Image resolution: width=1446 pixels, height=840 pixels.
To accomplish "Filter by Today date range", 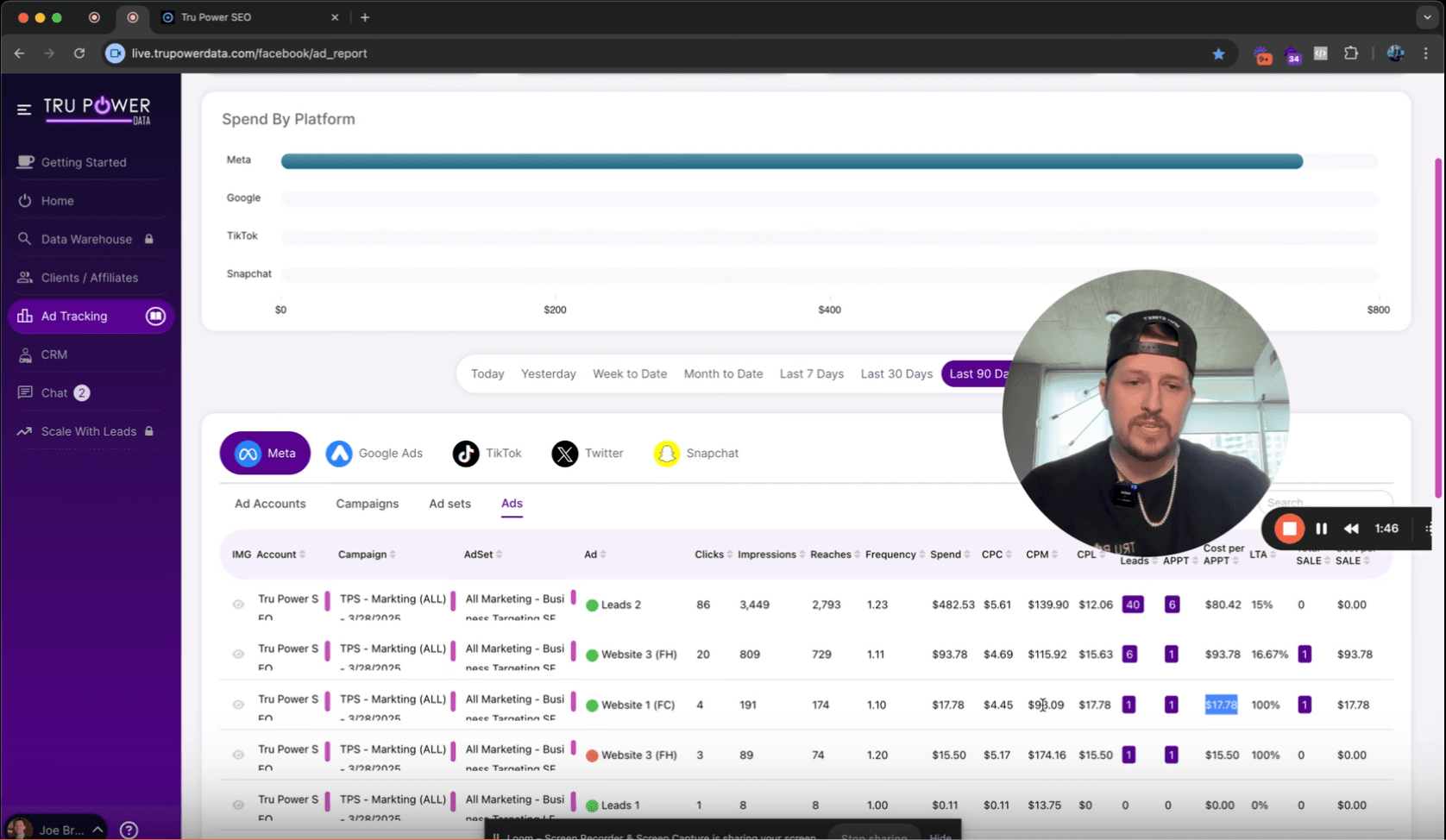I will point(487,373).
